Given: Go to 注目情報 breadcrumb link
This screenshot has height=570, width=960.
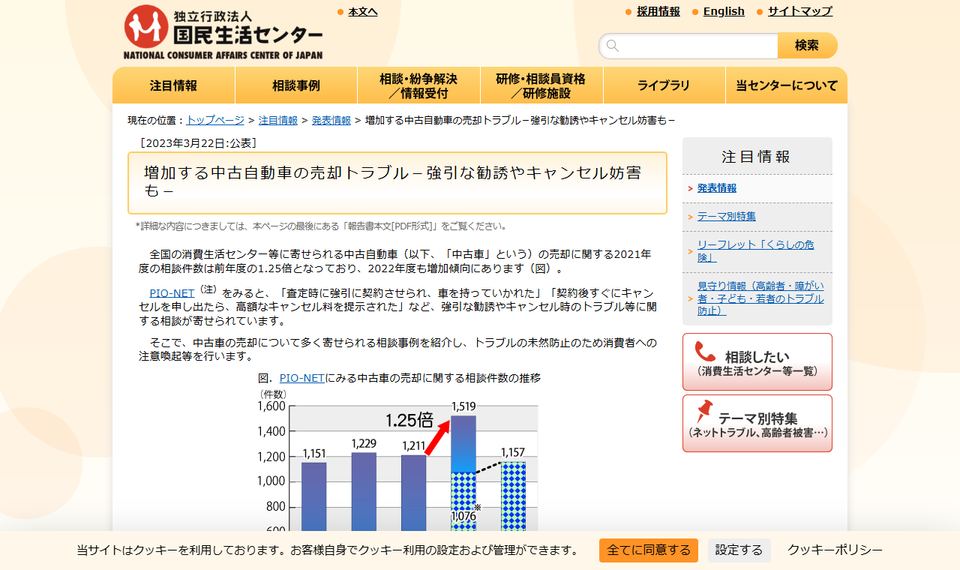Looking at the screenshot, I should point(278,121).
